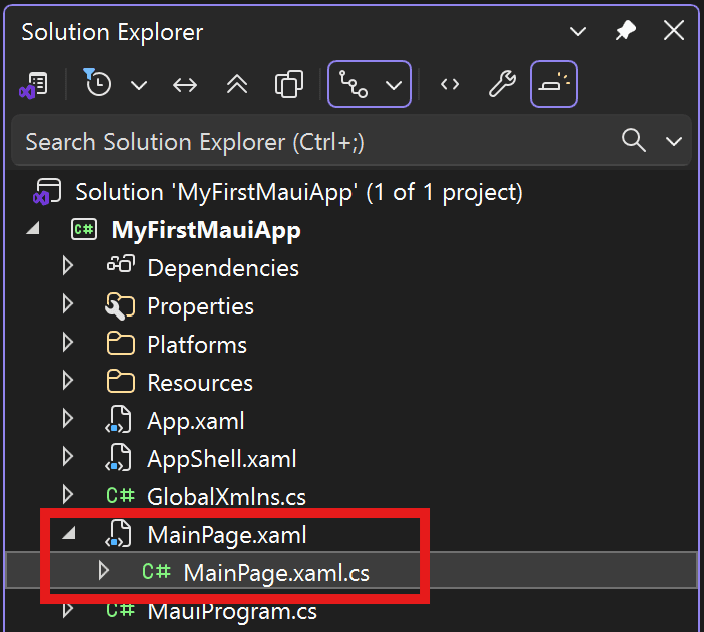
Task: Click the Solution icon beside 'MyFirstMauiApp'
Action: coord(47,192)
